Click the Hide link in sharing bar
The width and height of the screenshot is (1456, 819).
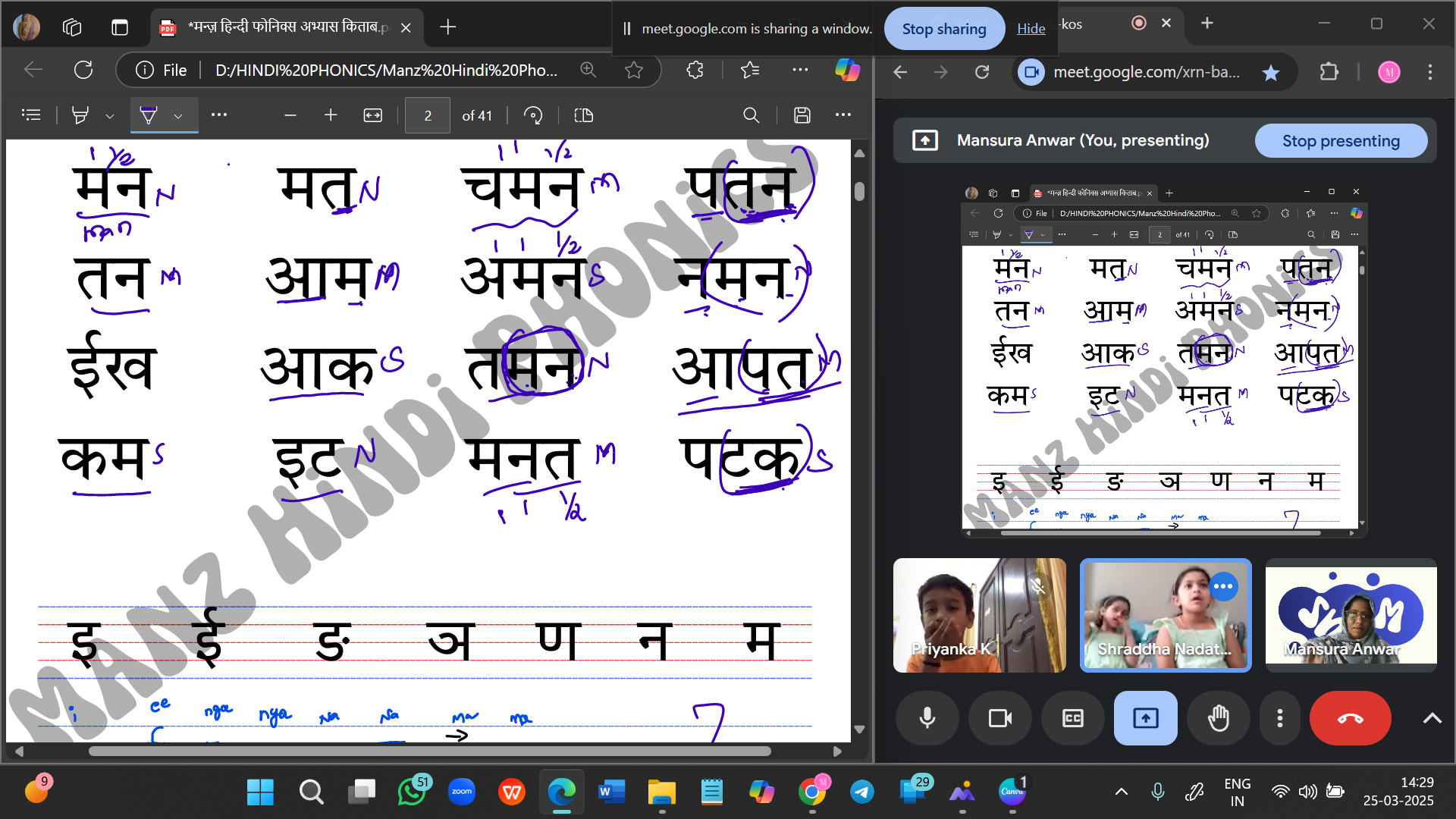(1031, 29)
